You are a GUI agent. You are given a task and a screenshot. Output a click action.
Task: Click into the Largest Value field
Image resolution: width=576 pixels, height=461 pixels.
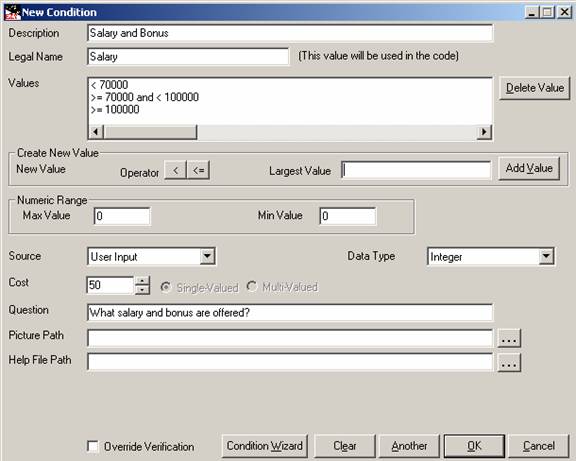pos(416,170)
